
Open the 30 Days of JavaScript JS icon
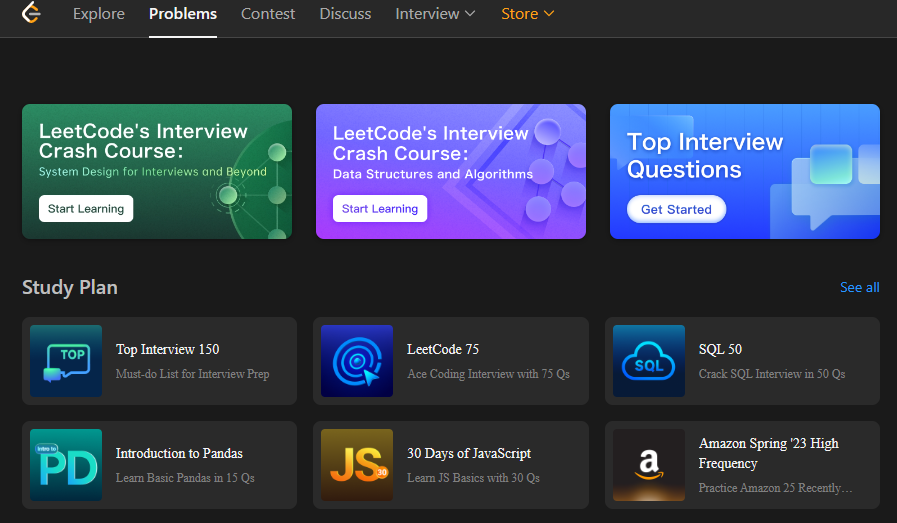click(x=357, y=465)
